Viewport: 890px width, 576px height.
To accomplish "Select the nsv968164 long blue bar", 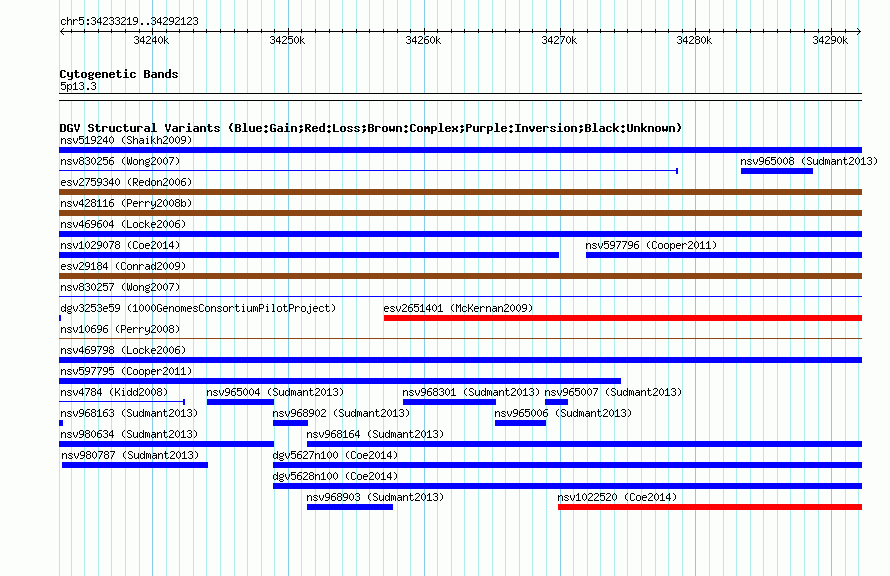I will (585, 444).
